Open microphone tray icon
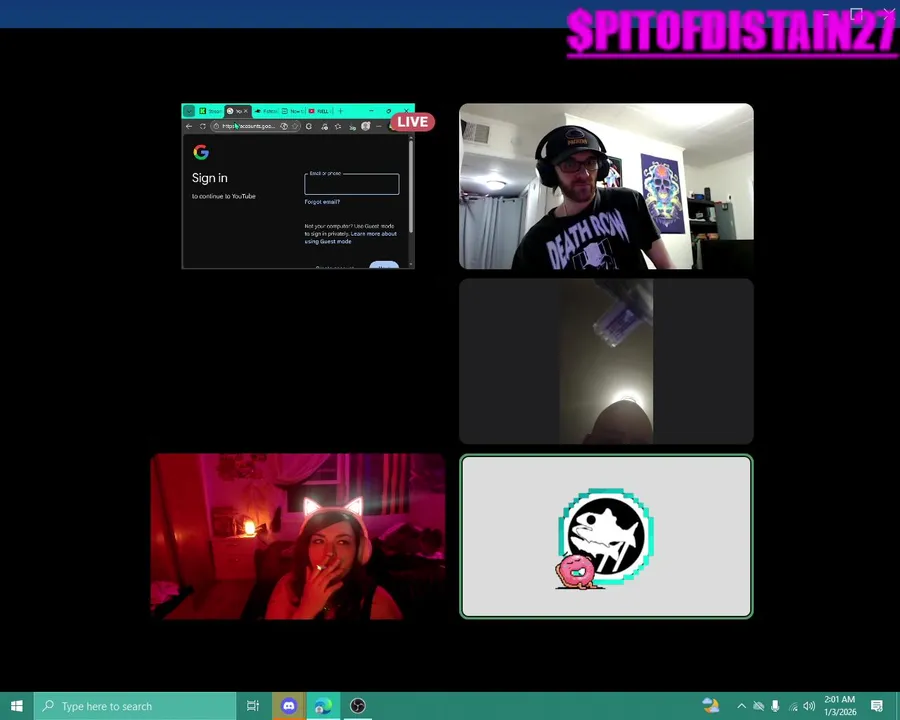Screen dimensions: 900x720 click(x=775, y=706)
